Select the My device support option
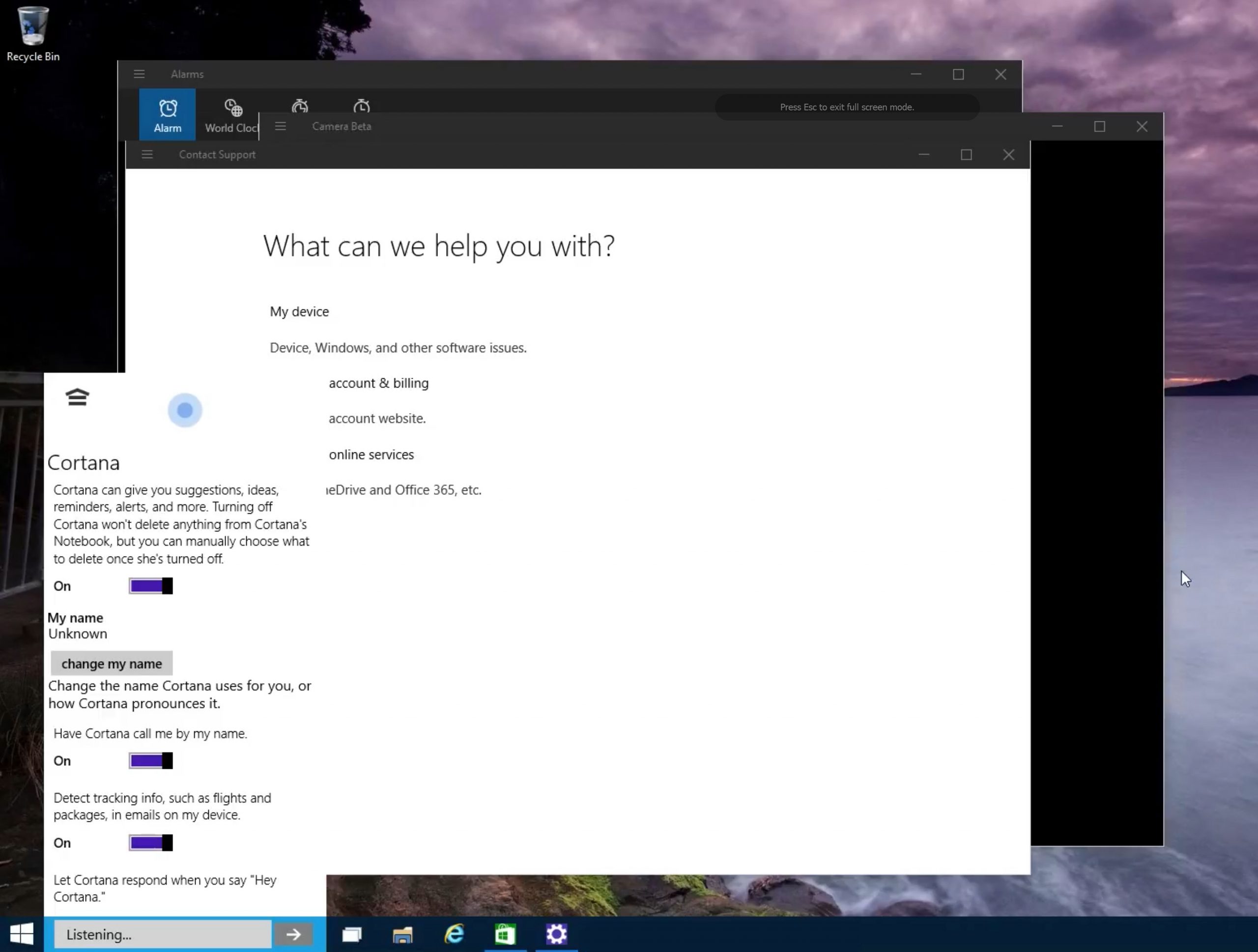 pyautogui.click(x=299, y=311)
